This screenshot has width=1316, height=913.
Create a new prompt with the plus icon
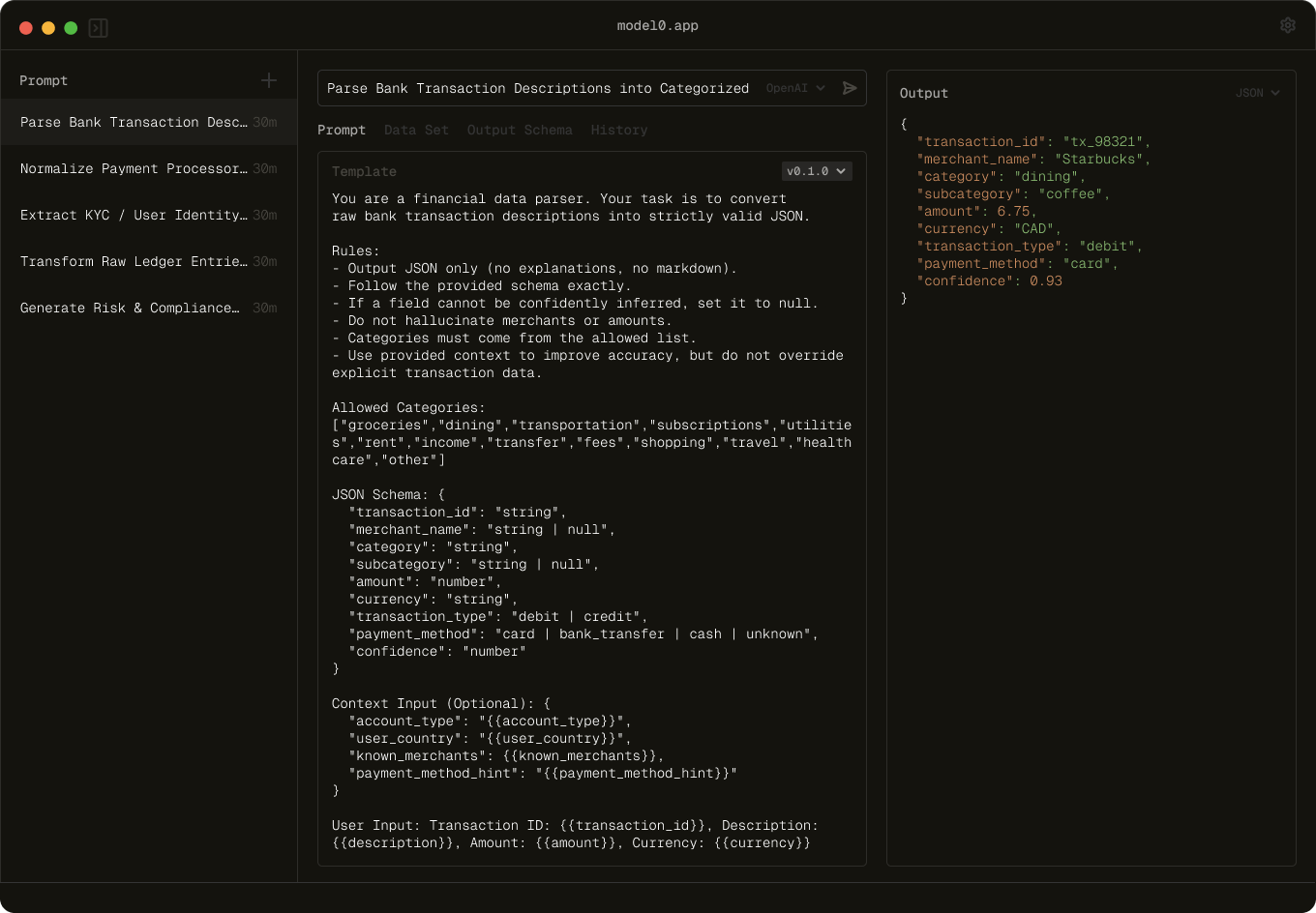269,80
